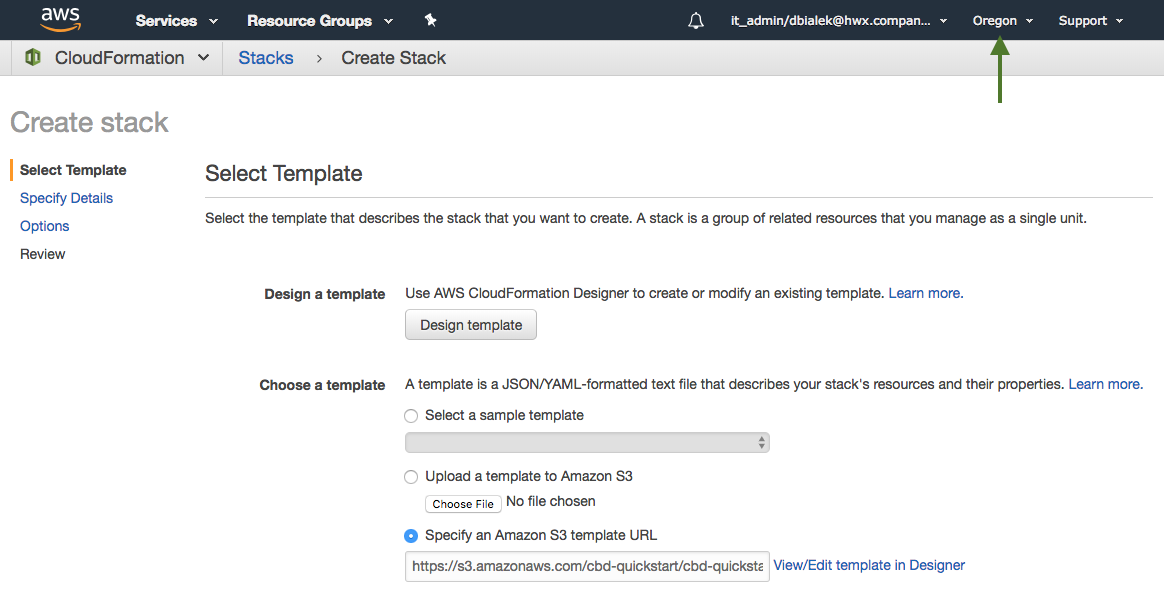Click the pin shortcuts icon
1164x604 pixels.
tap(430, 20)
